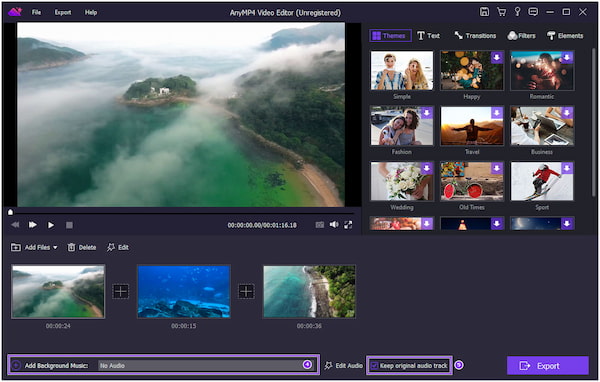The image size is (600, 382).
Task: Click the AnyMP4 app logo
Action: pyautogui.click(x=15, y=12)
